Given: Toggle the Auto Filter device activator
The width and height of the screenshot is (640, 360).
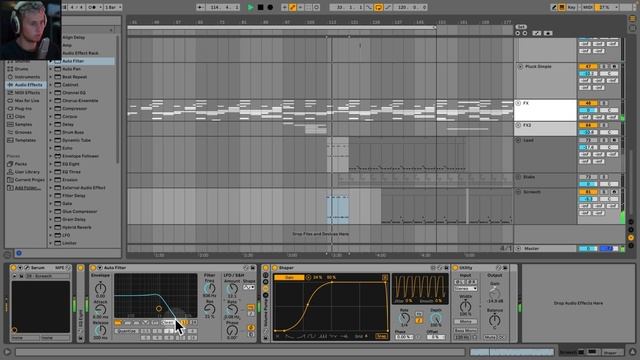Looking at the screenshot, I should coord(93,268).
